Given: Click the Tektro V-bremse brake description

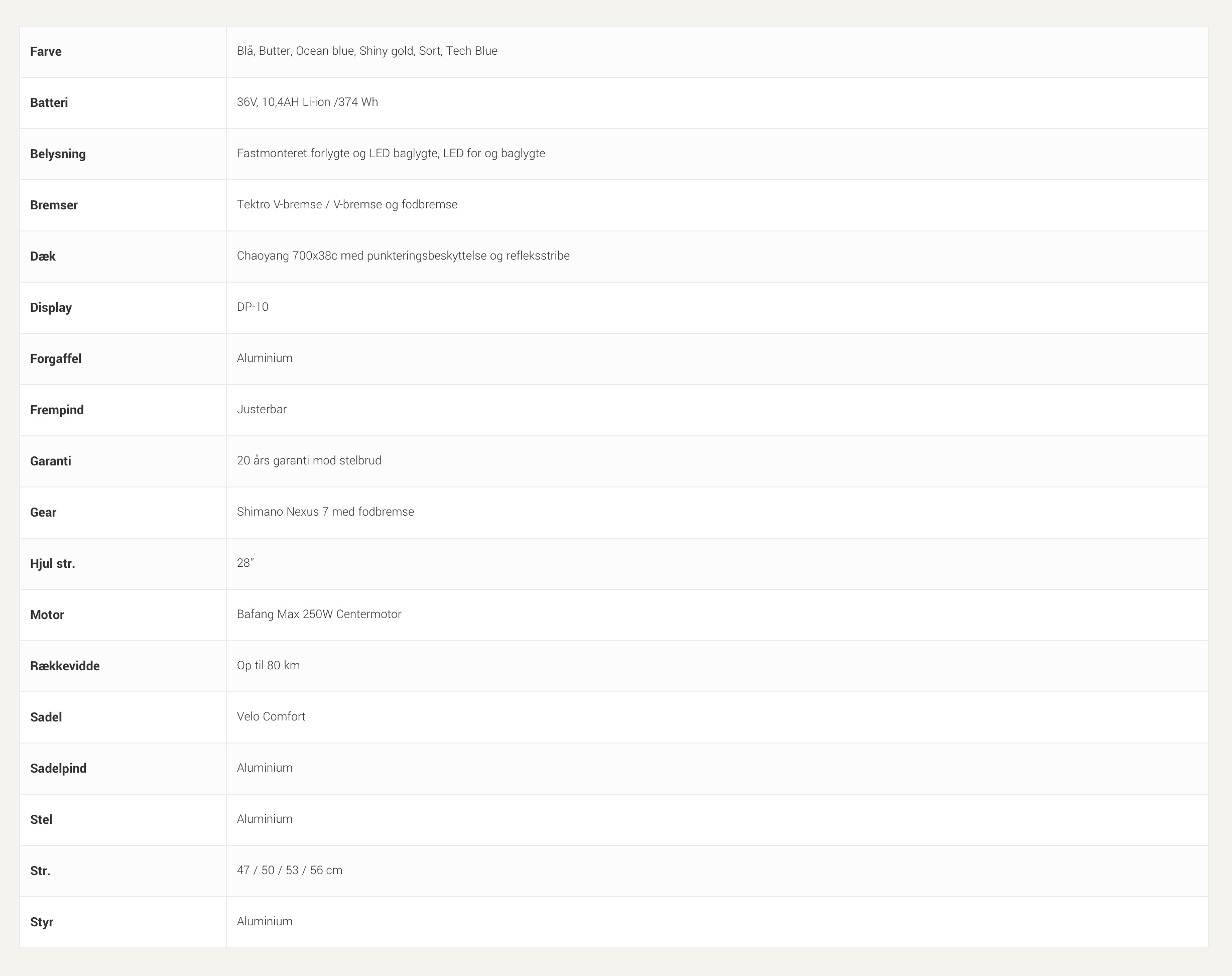Looking at the screenshot, I should (347, 204).
